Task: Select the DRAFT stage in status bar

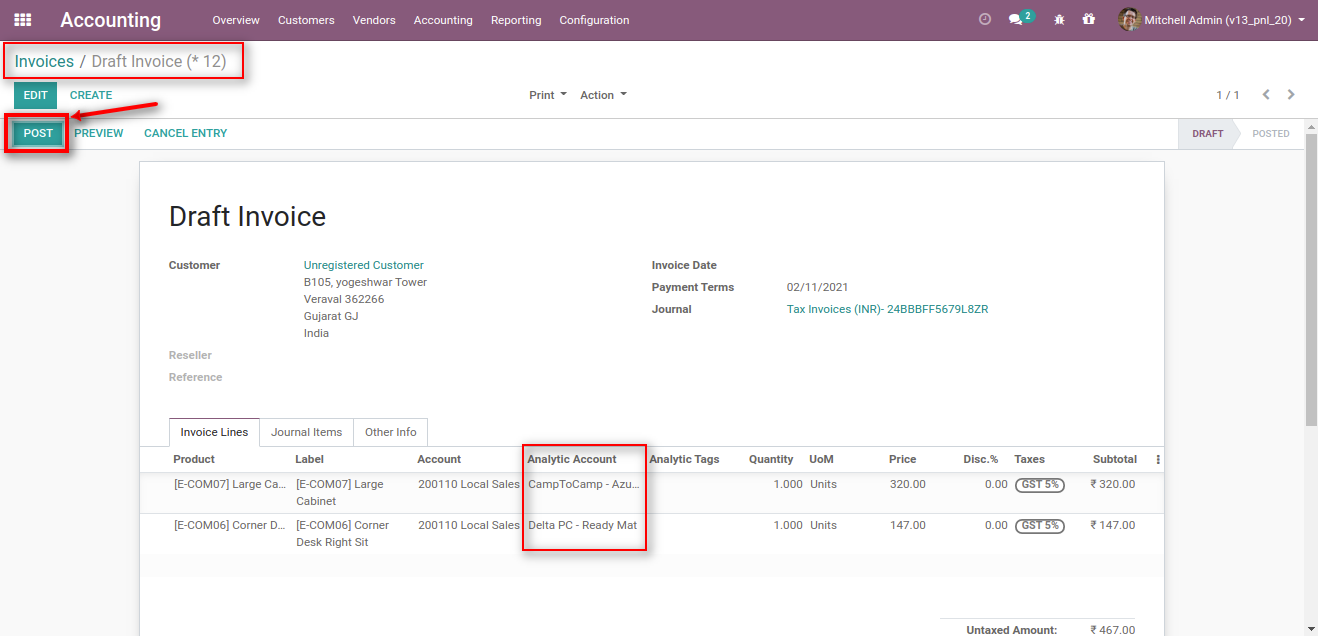Action: pyautogui.click(x=1207, y=133)
